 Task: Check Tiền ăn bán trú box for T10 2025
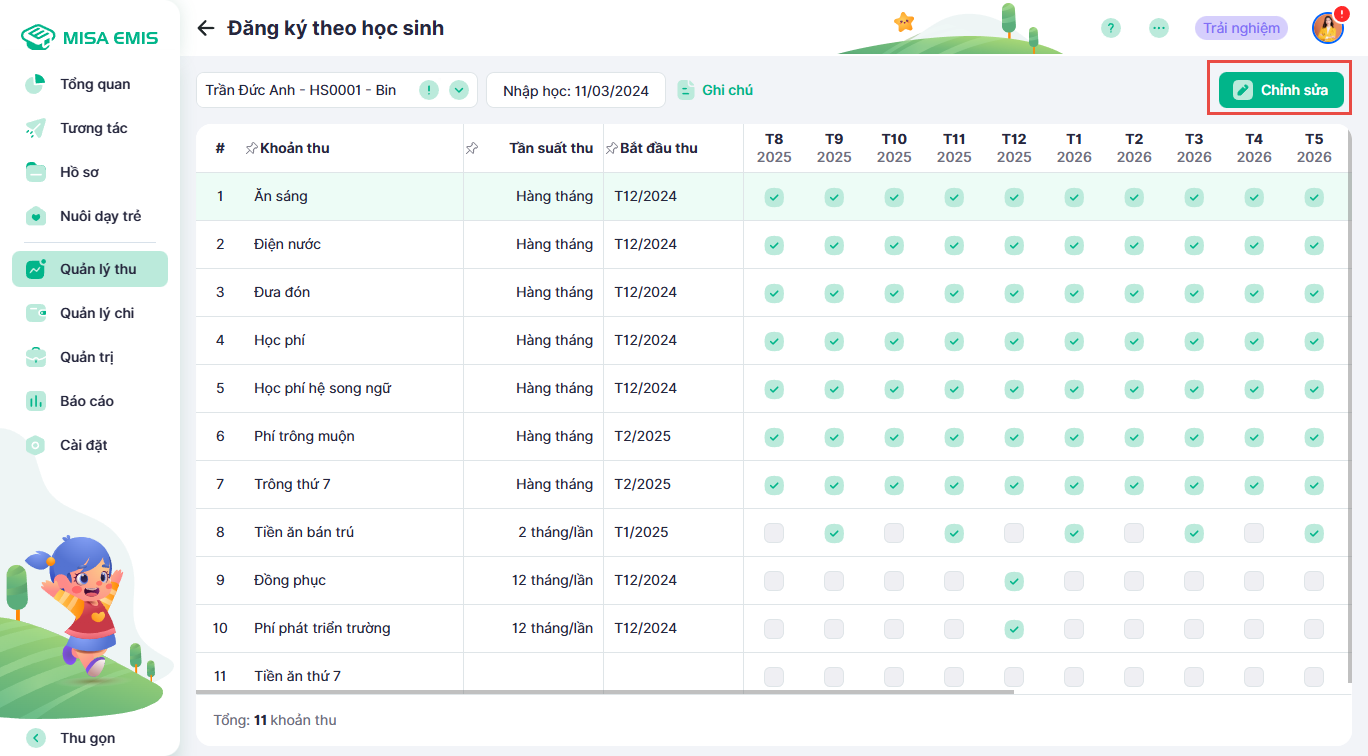tap(894, 533)
